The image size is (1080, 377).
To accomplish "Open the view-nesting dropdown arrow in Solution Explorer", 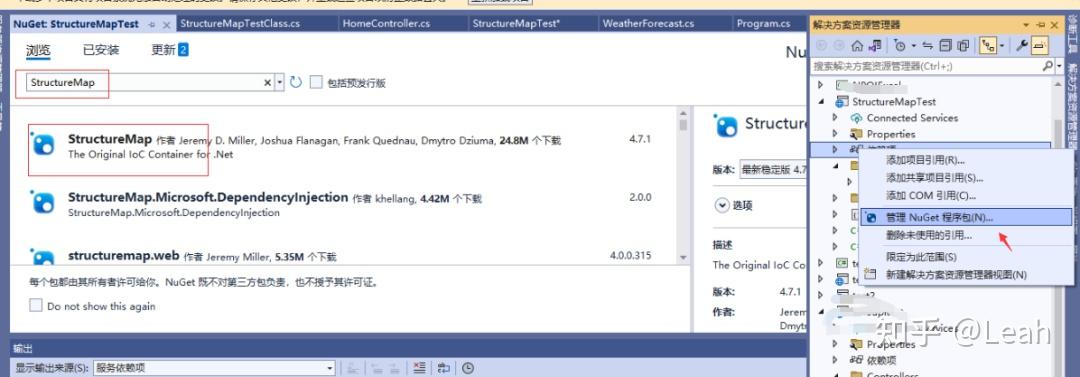I will point(1001,46).
